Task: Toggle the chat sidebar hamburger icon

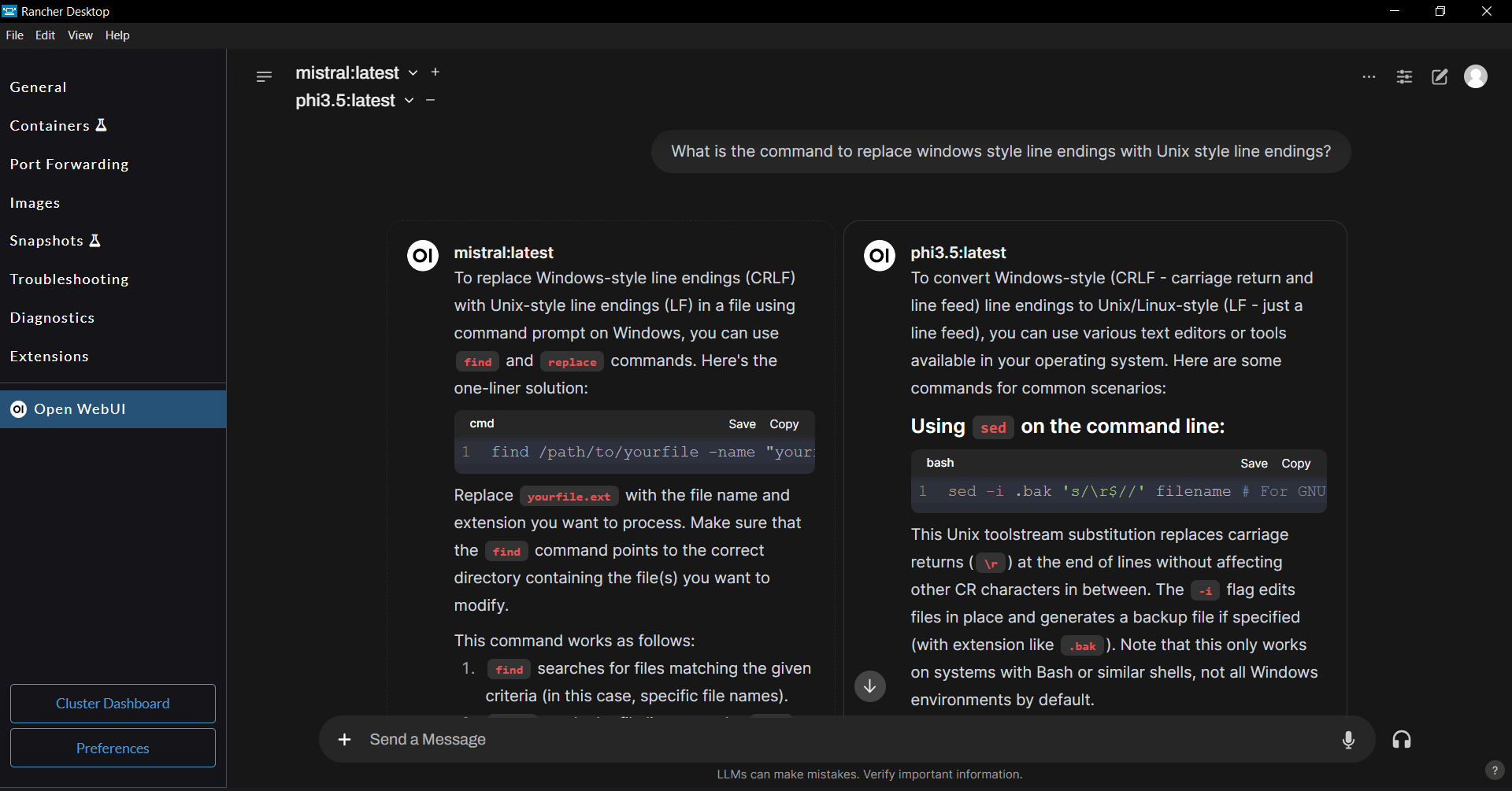Action: pyautogui.click(x=264, y=76)
